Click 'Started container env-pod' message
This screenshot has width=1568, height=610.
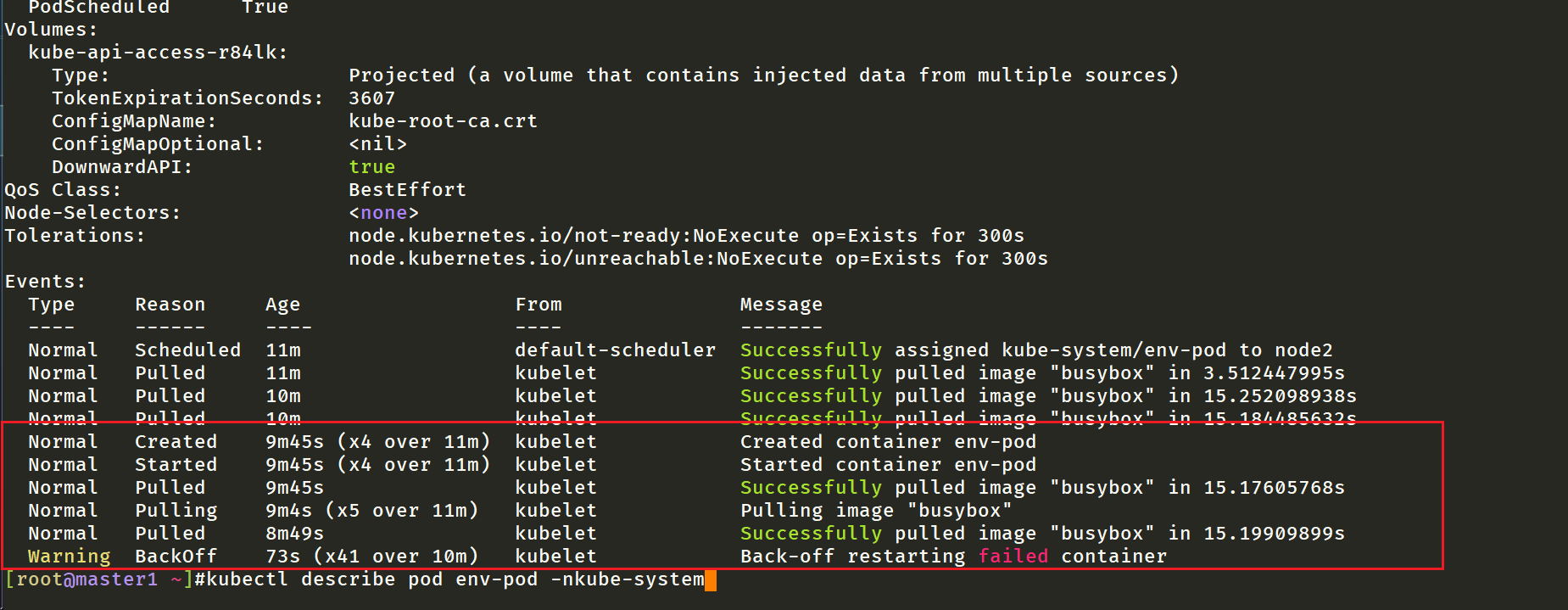889,465
